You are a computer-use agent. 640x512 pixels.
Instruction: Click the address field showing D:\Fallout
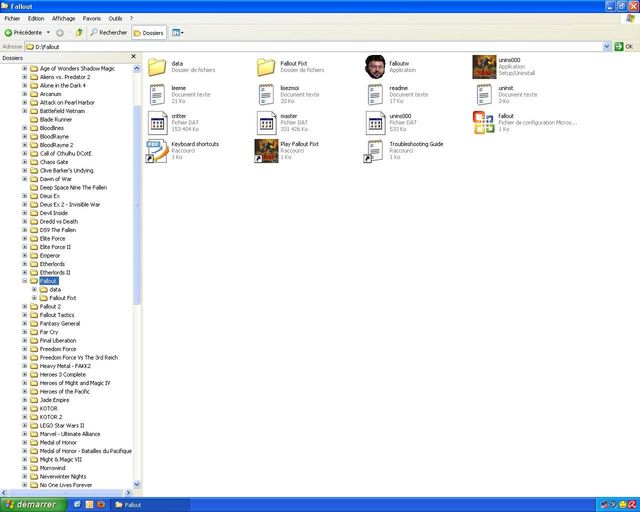pyautogui.click(x=313, y=47)
